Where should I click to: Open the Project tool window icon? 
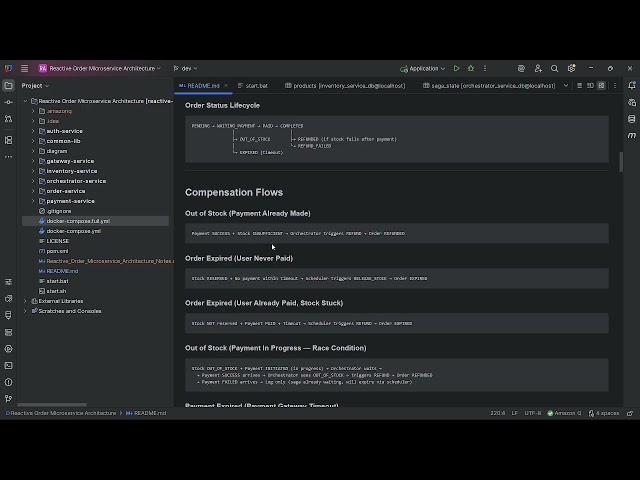(8, 86)
